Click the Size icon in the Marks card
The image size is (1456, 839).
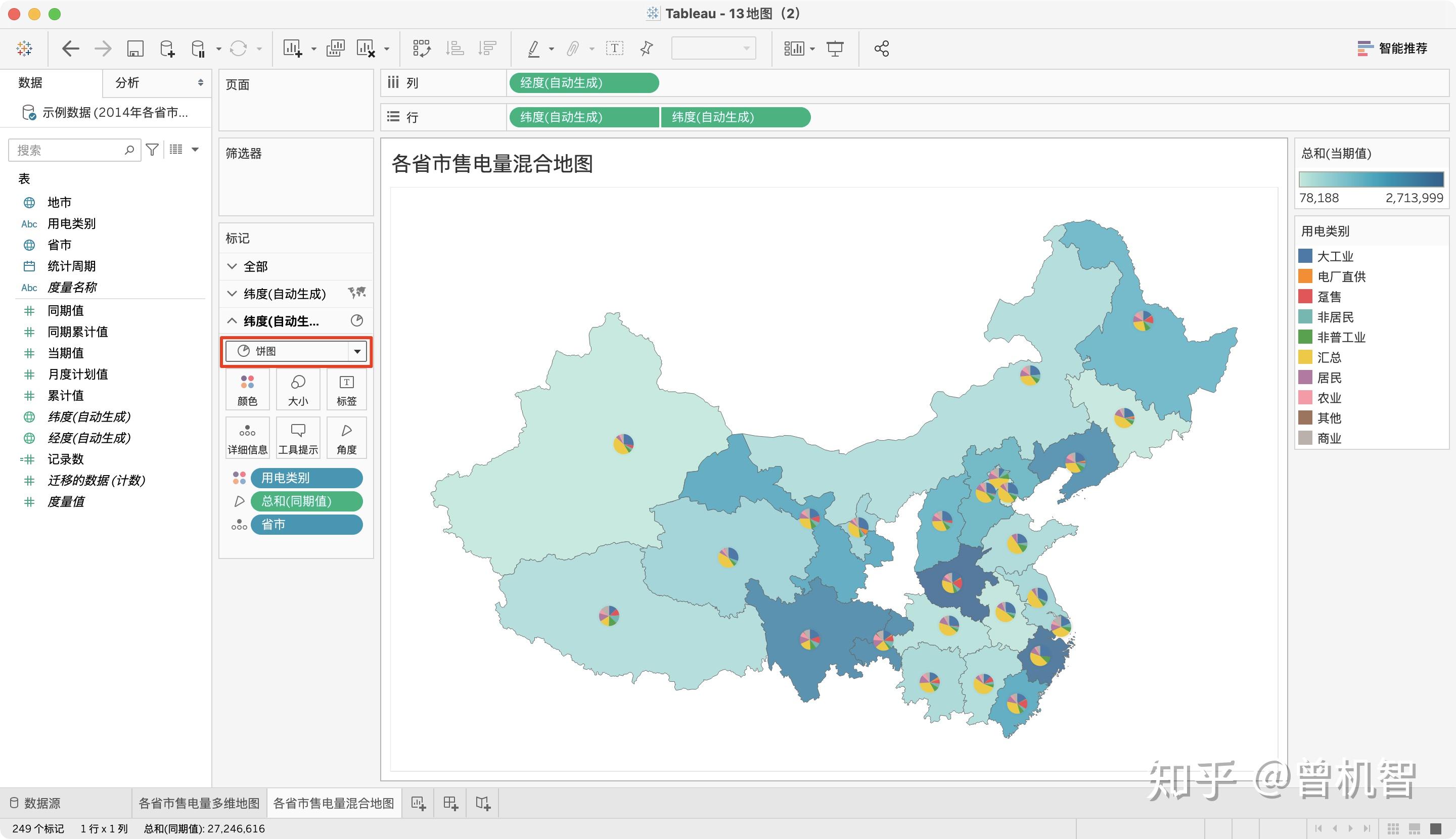(x=298, y=389)
